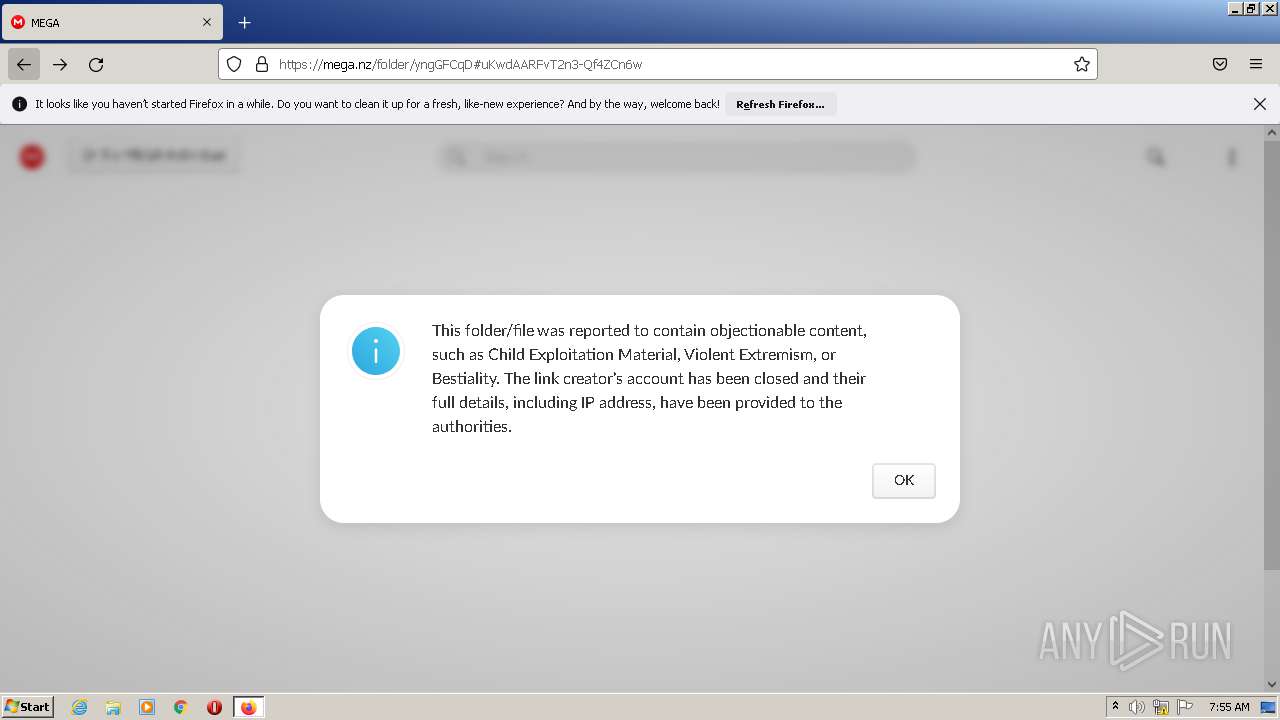Select the MEGA browser tab
Image resolution: width=1280 pixels, height=720 pixels.
[112, 22]
